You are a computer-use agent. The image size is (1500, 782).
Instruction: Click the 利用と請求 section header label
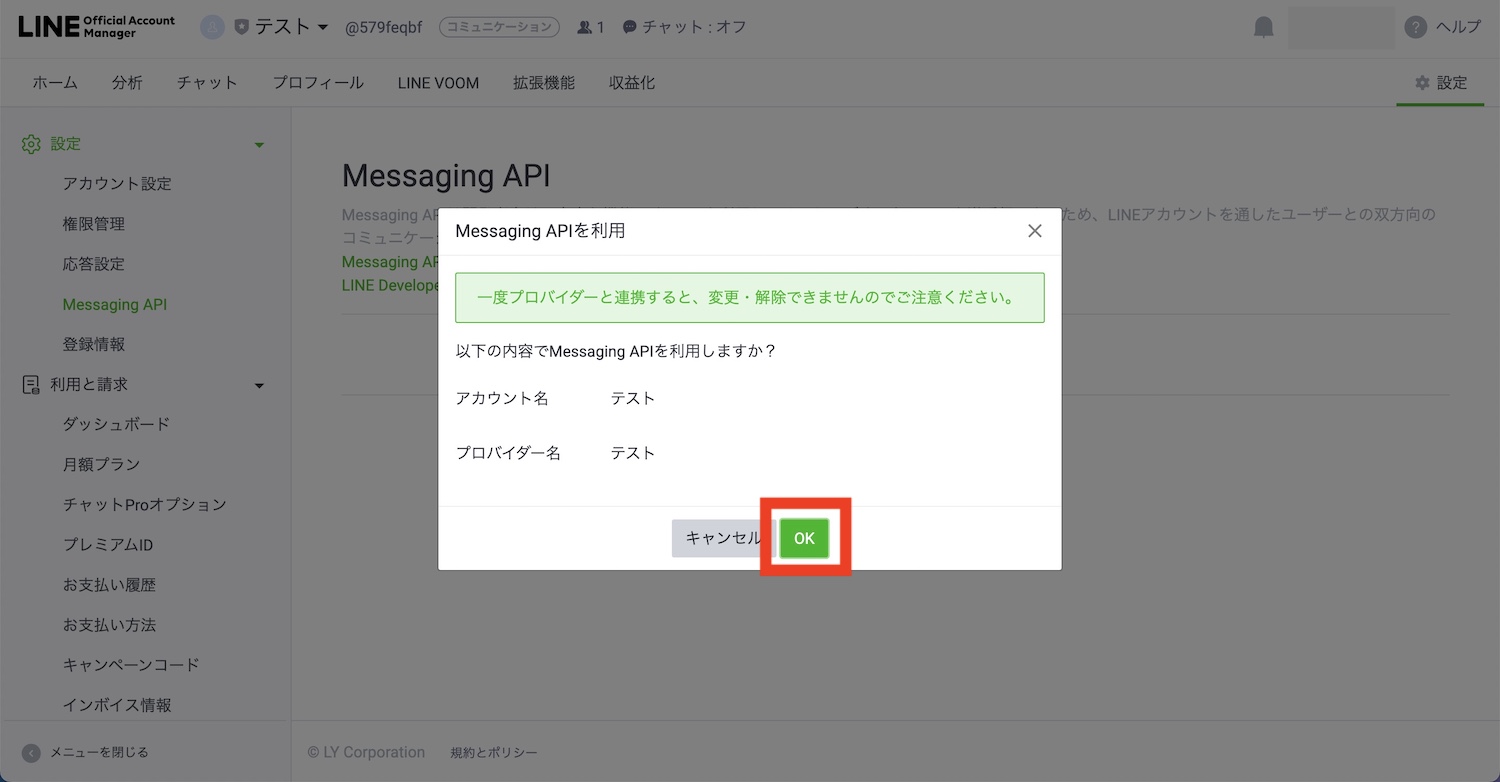pyautogui.click(x=89, y=384)
